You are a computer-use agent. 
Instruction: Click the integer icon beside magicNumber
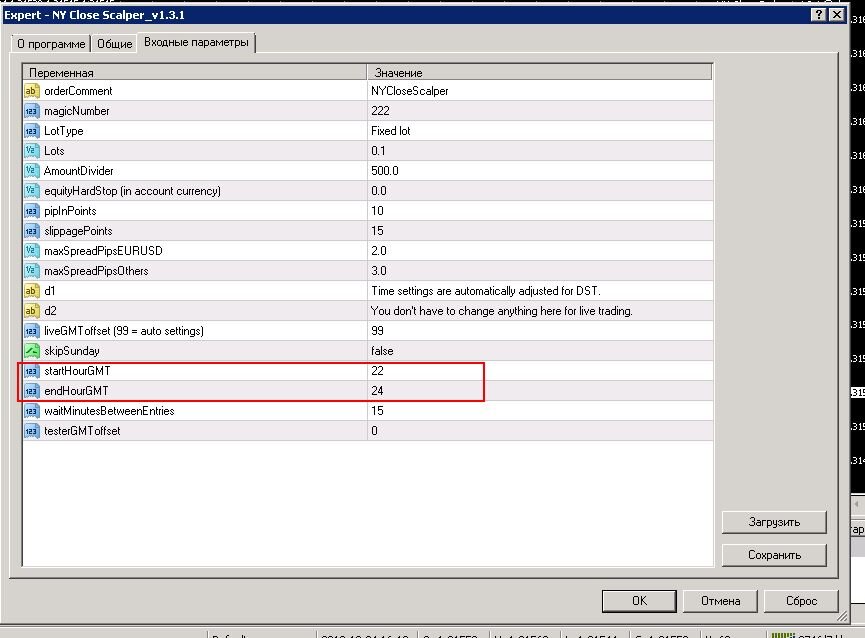tap(31, 111)
